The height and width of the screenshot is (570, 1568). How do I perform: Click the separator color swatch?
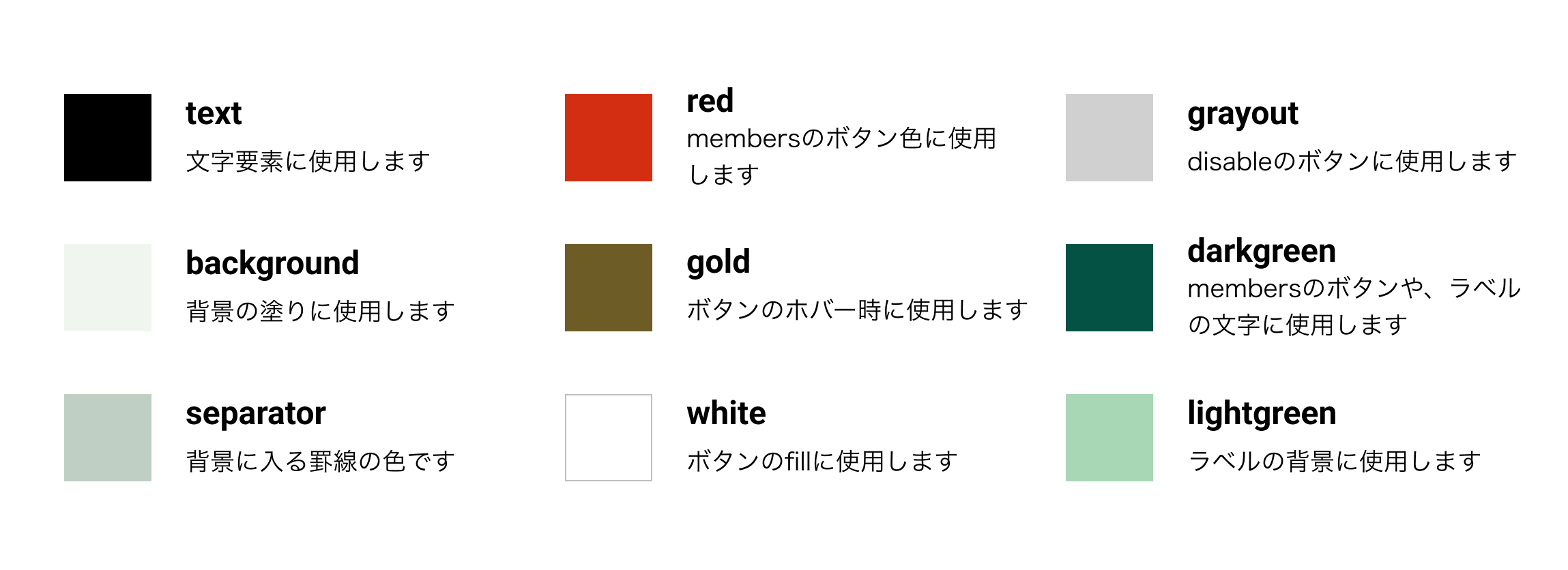click(108, 438)
